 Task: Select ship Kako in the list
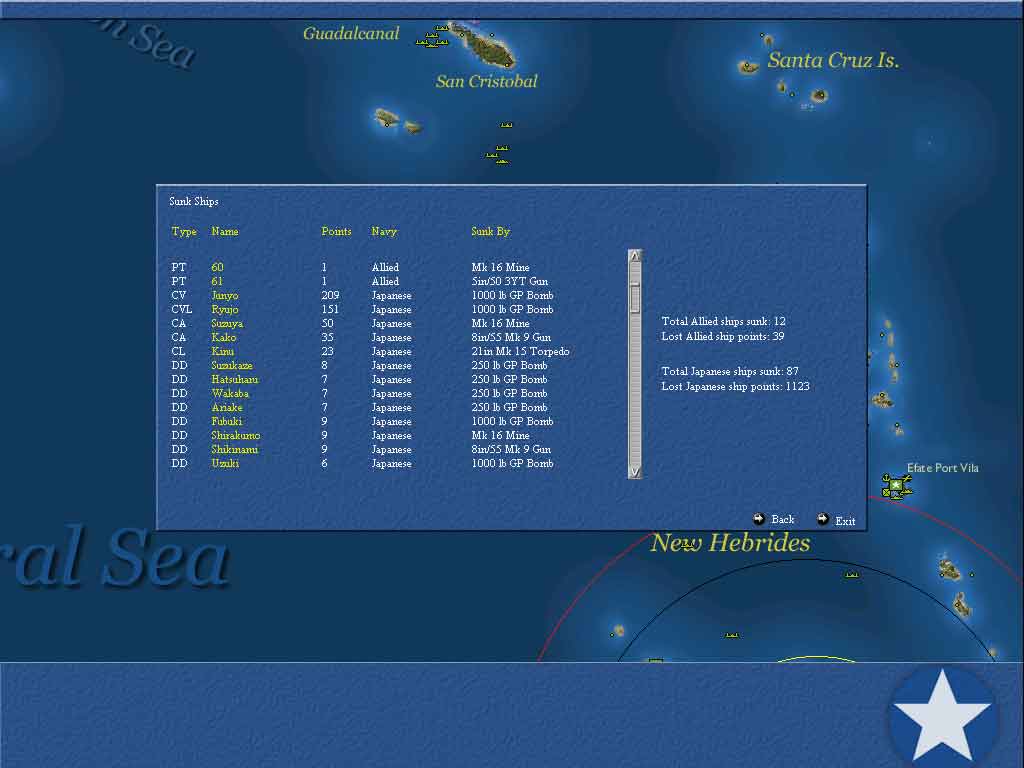pyautogui.click(x=223, y=338)
